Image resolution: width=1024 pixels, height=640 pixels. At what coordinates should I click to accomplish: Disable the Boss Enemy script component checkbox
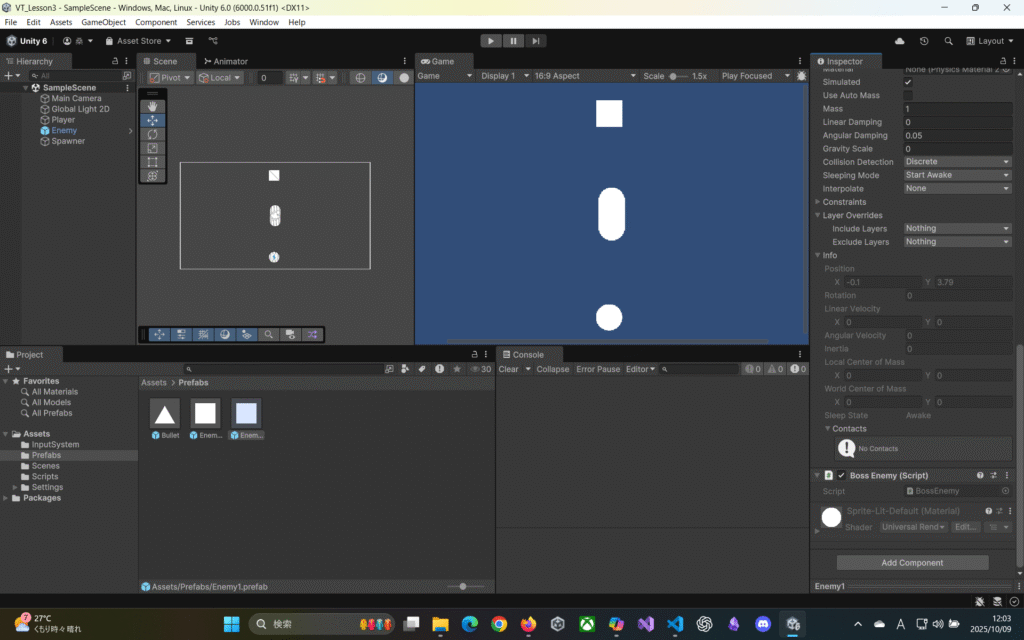pos(841,476)
